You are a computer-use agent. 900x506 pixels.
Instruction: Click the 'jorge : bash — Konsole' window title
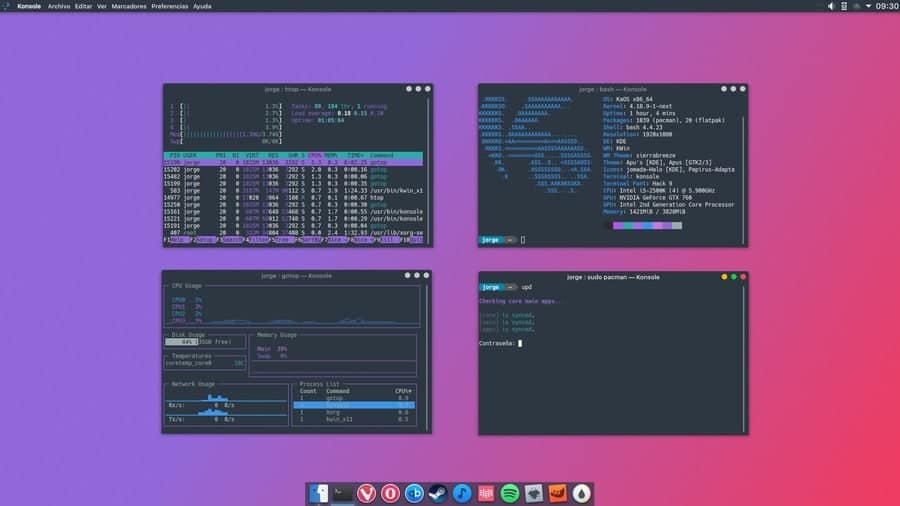612,89
